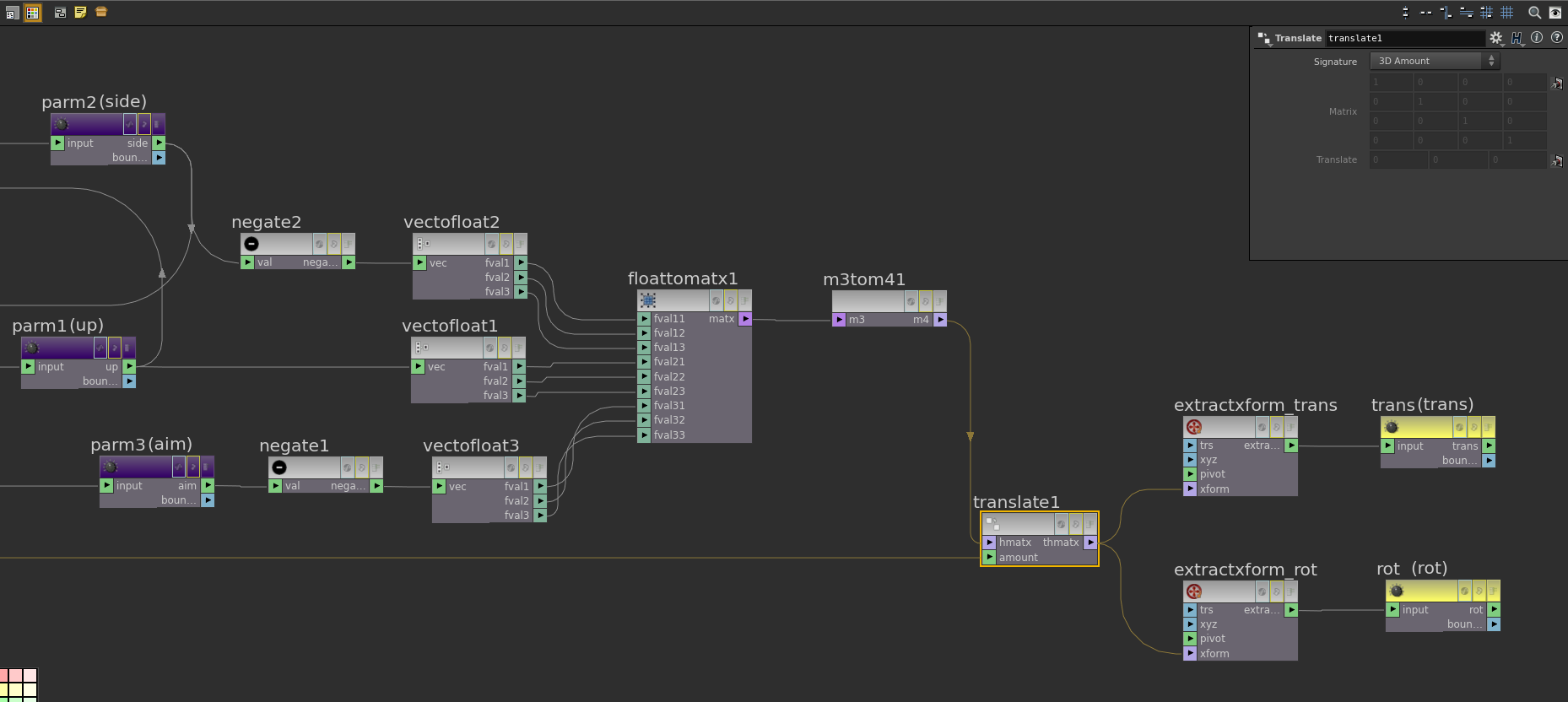
Task: Click the floattomatx1 matrix node icon
Action: (648, 300)
